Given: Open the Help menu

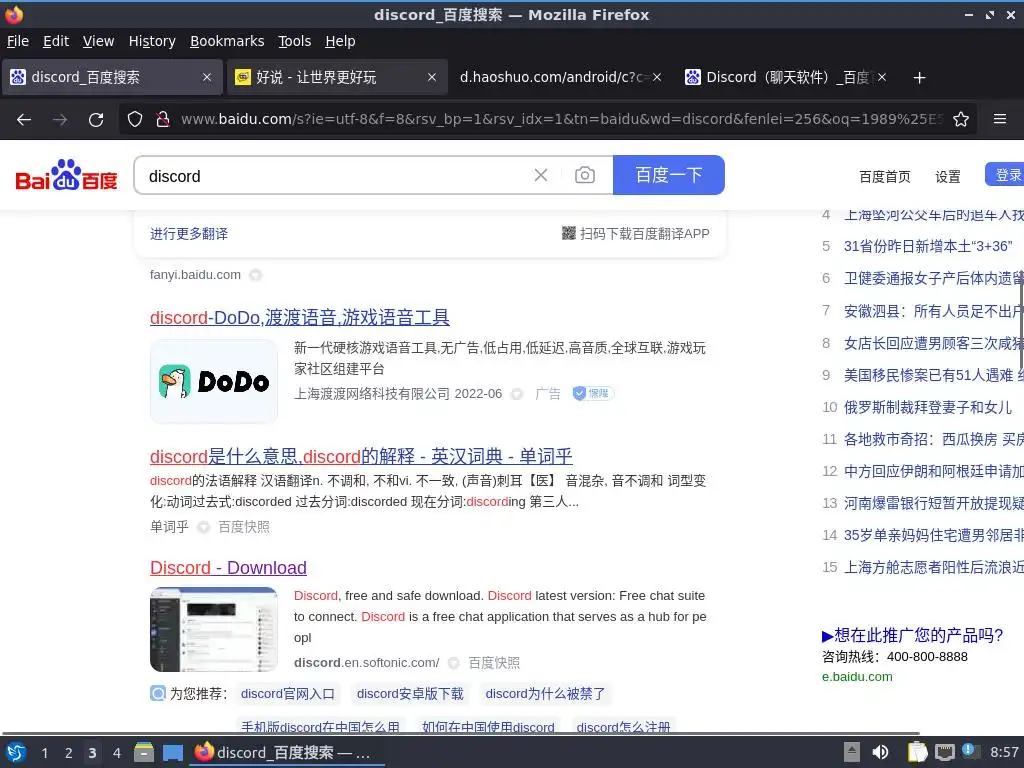Looking at the screenshot, I should [x=340, y=41].
